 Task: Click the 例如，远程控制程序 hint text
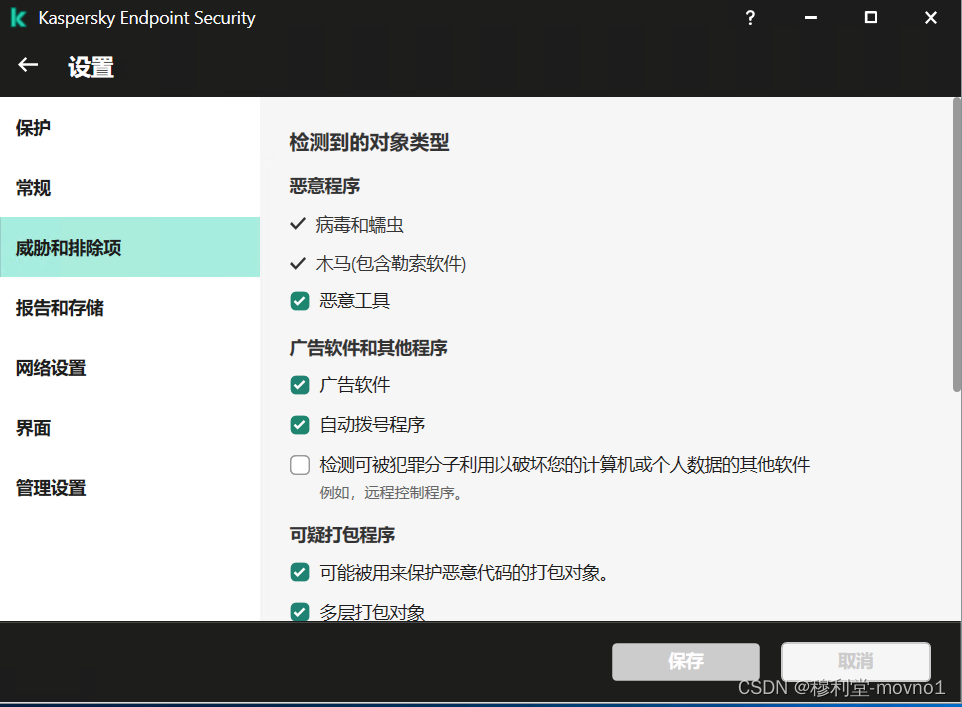(390, 493)
